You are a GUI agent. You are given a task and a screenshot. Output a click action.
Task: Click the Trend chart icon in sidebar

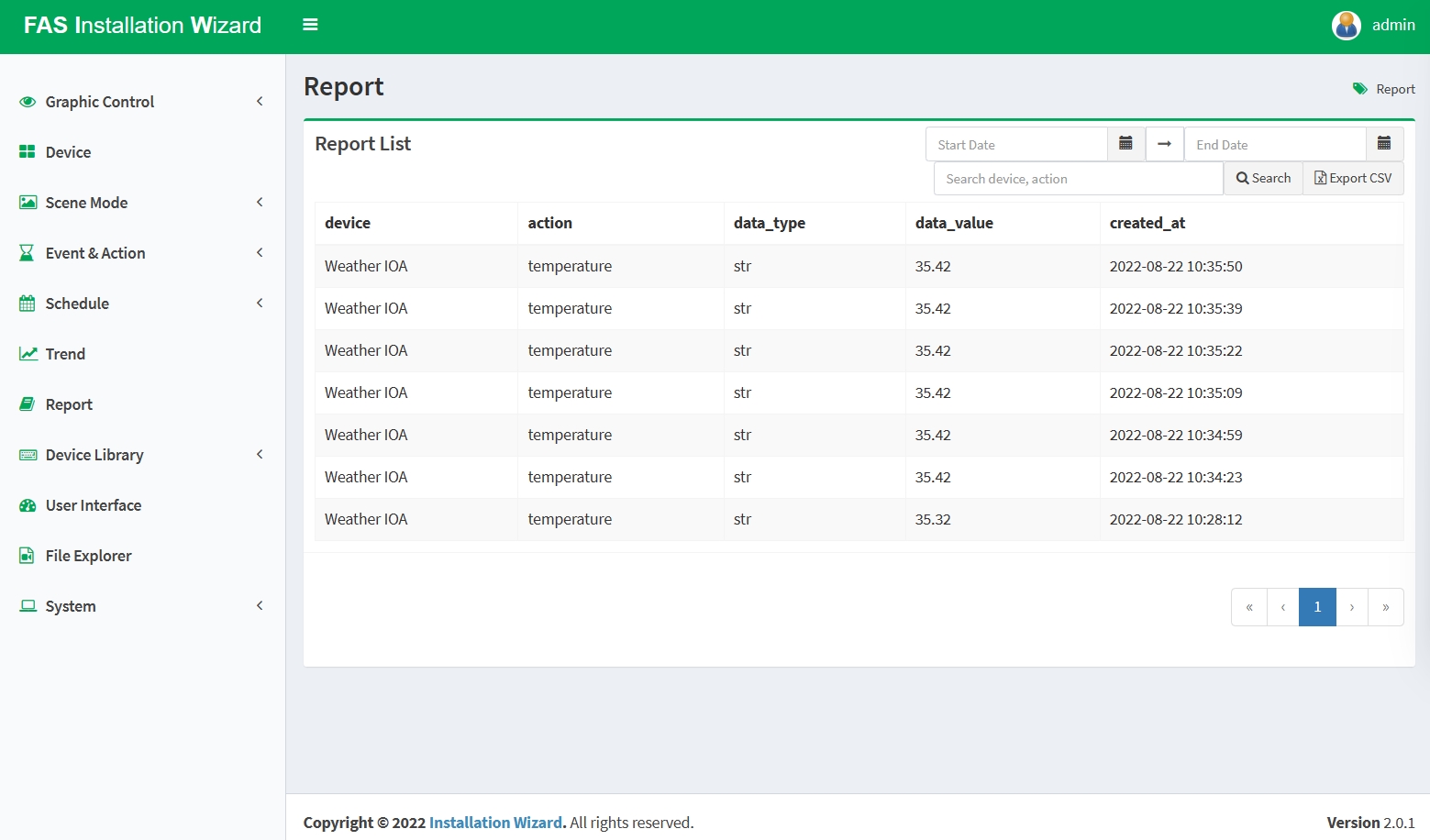28,354
